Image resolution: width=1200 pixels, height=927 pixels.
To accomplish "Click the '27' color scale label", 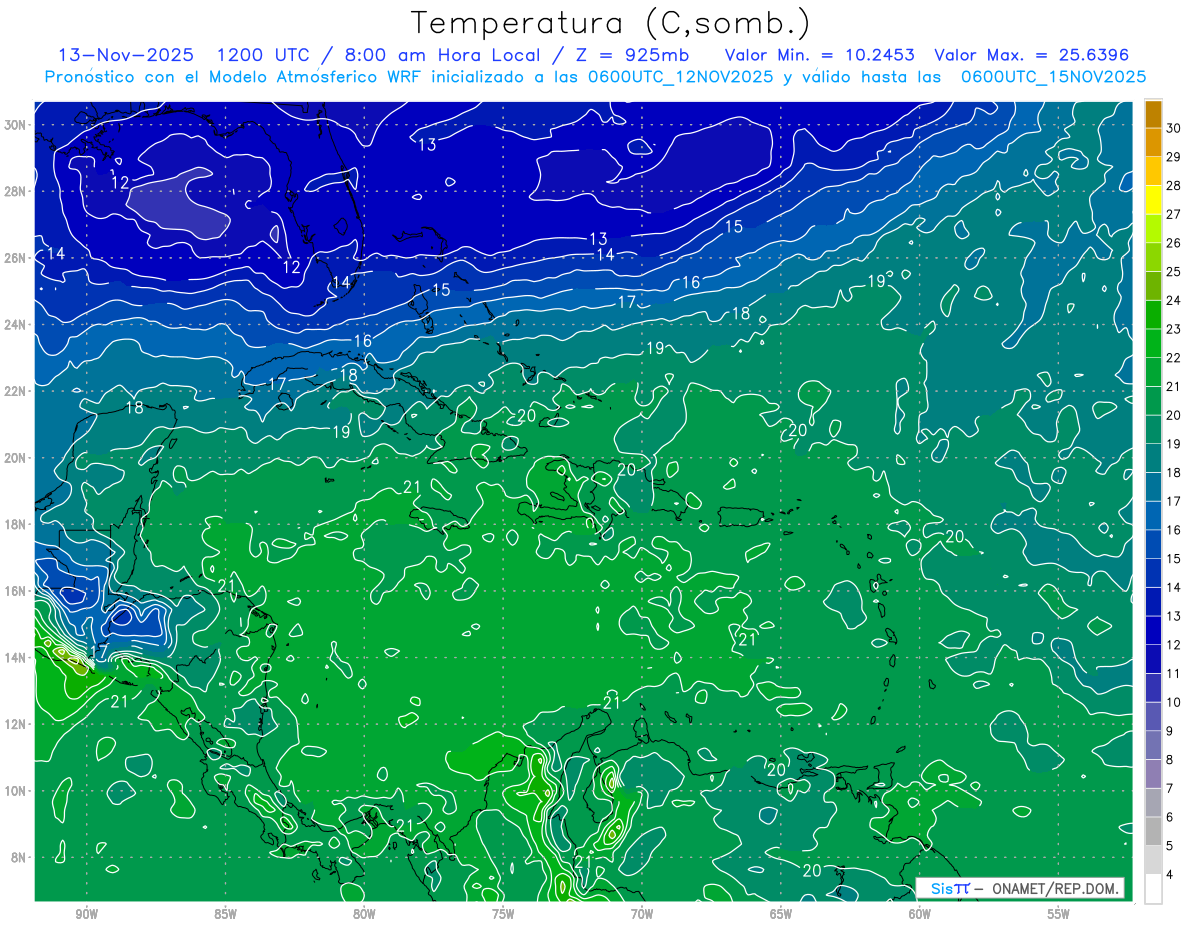I will 1174,214.
